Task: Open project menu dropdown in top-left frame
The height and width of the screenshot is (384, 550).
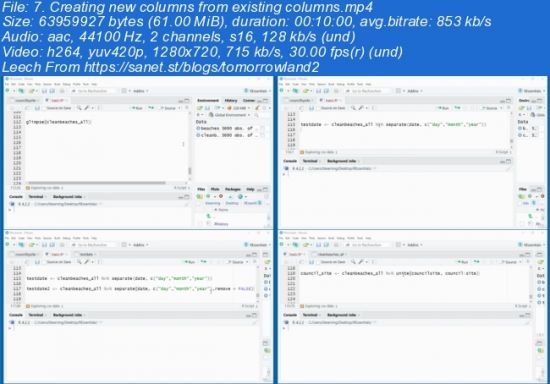Action: tap(257, 91)
